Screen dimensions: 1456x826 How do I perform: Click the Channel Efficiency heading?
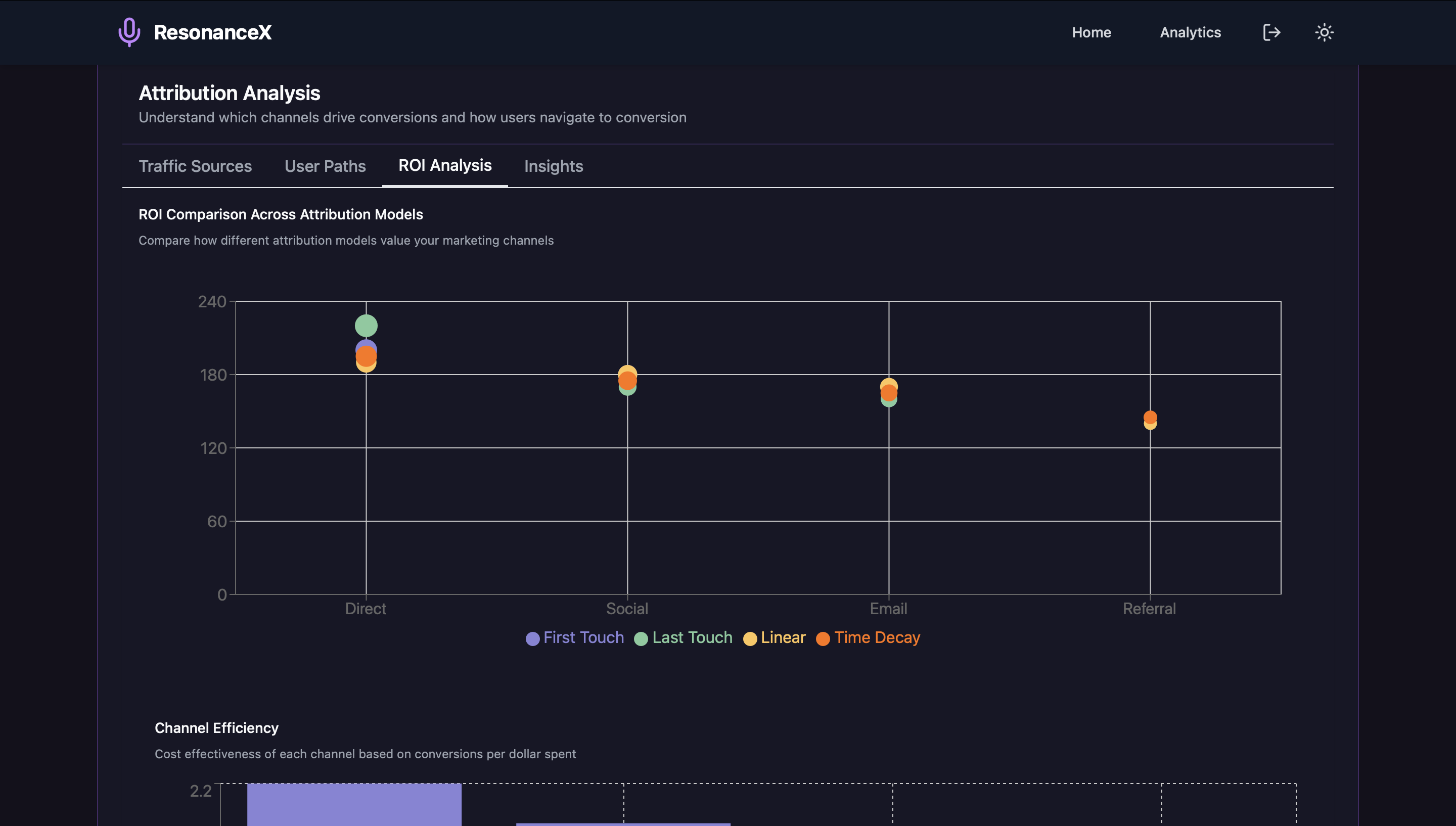(x=217, y=728)
